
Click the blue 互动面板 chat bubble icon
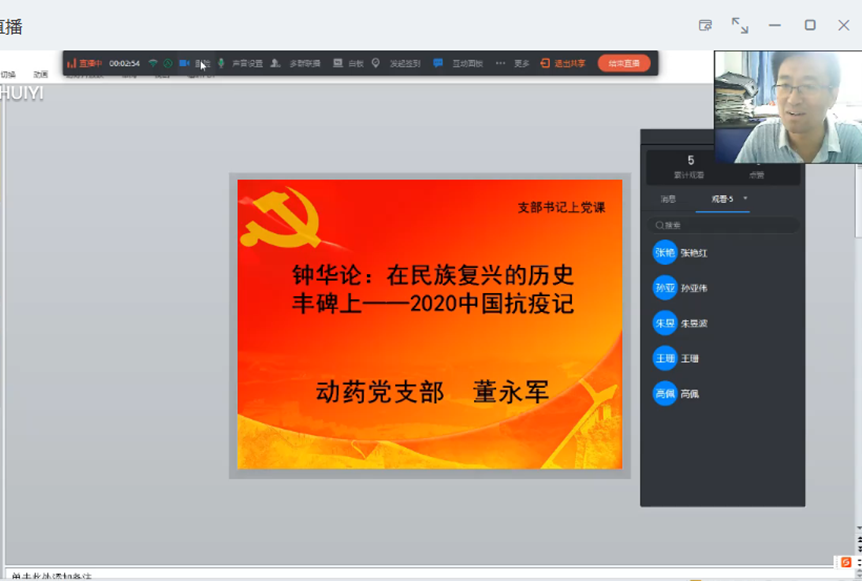click(x=438, y=63)
